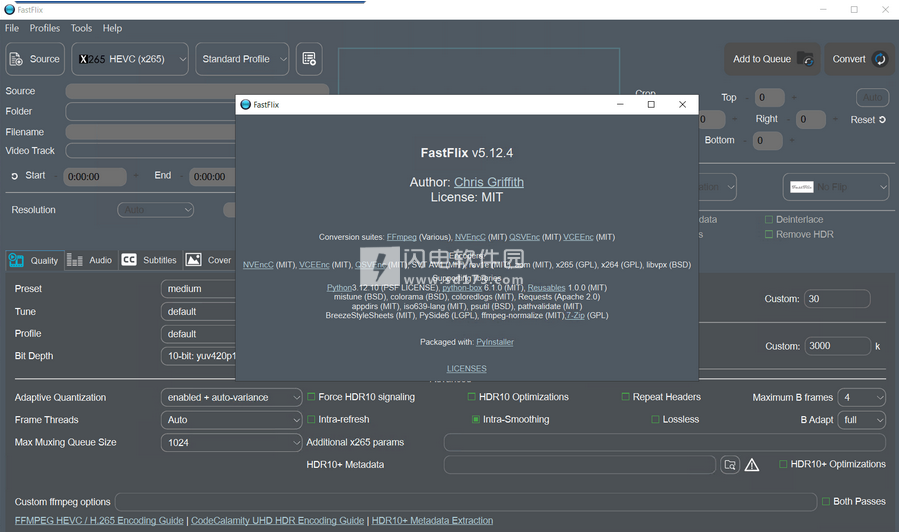This screenshot has width=899, height=532.
Task: Click the Bottom crop value field
Action: click(x=768, y=140)
